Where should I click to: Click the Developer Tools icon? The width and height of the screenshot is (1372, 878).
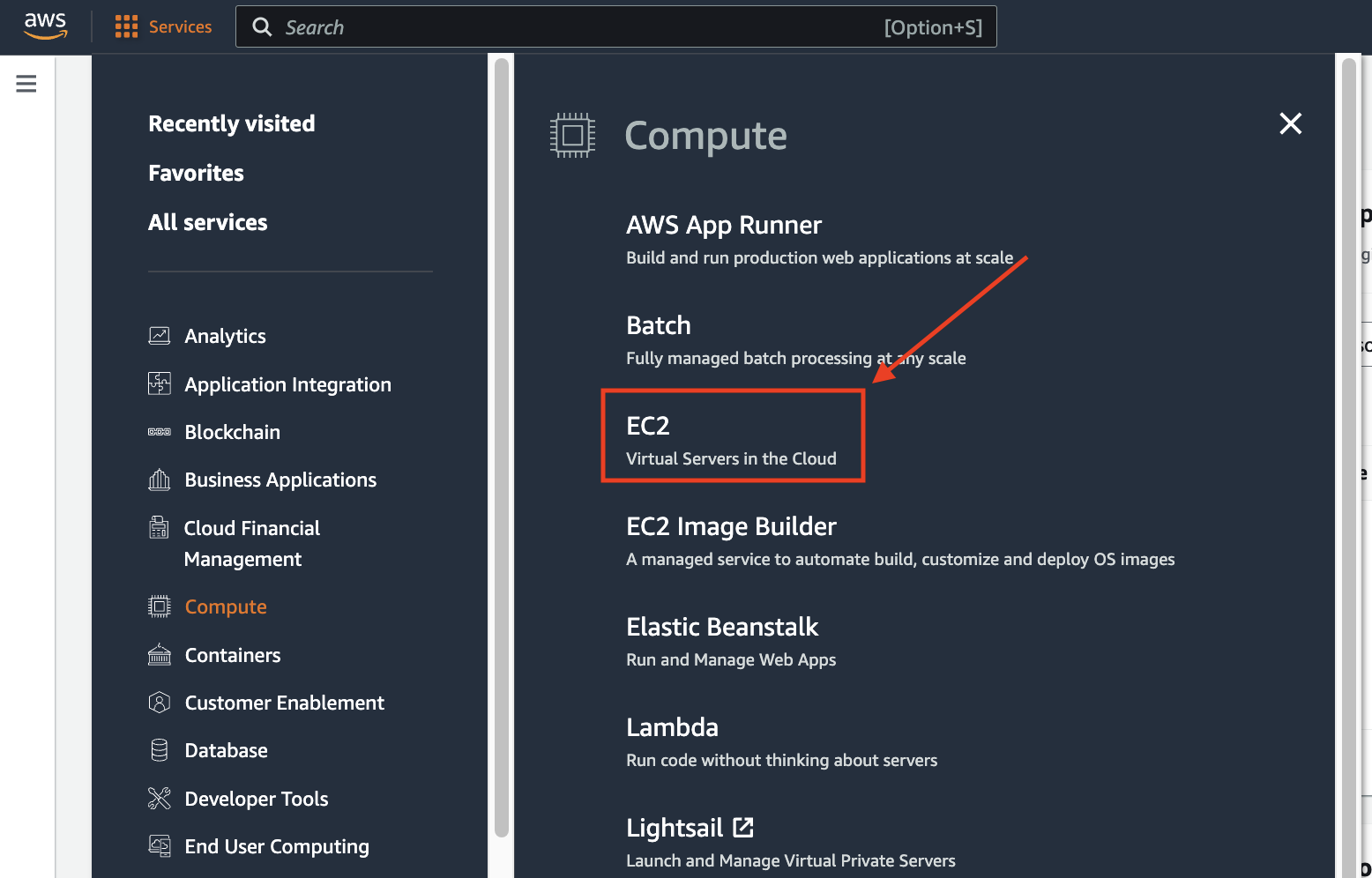point(160,799)
